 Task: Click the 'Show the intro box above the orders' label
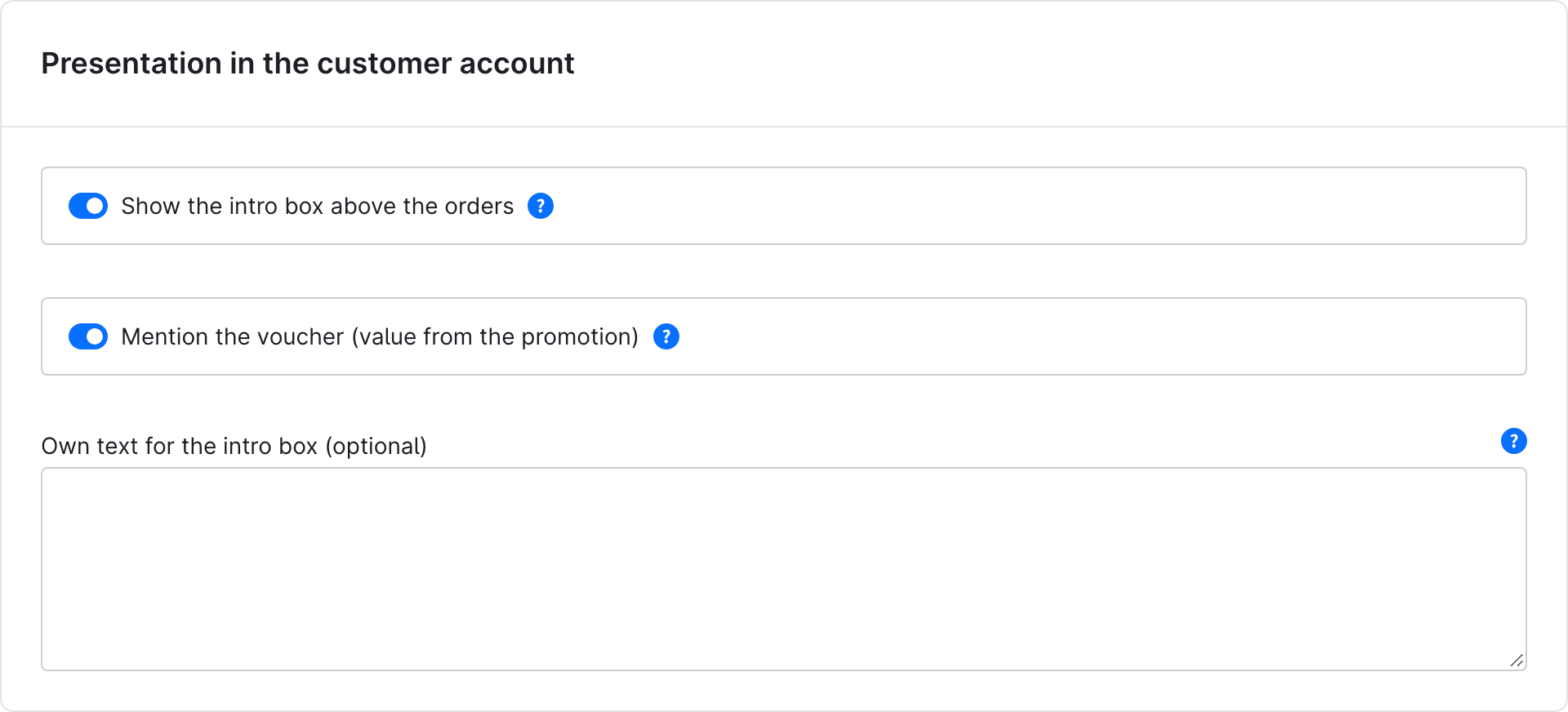coord(318,206)
